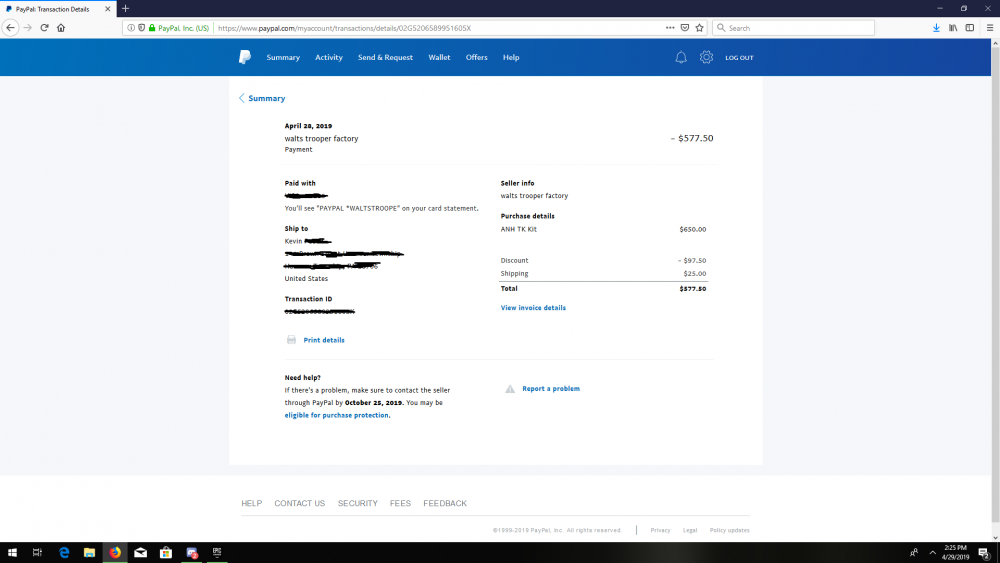Open Legal footer link
The height and width of the screenshot is (563, 1000).
(x=690, y=530)
